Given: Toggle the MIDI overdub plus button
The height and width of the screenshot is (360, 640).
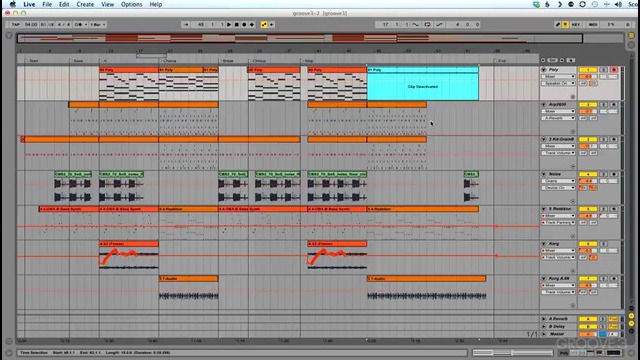Looking at the screenshot, I should coord(252,24).
